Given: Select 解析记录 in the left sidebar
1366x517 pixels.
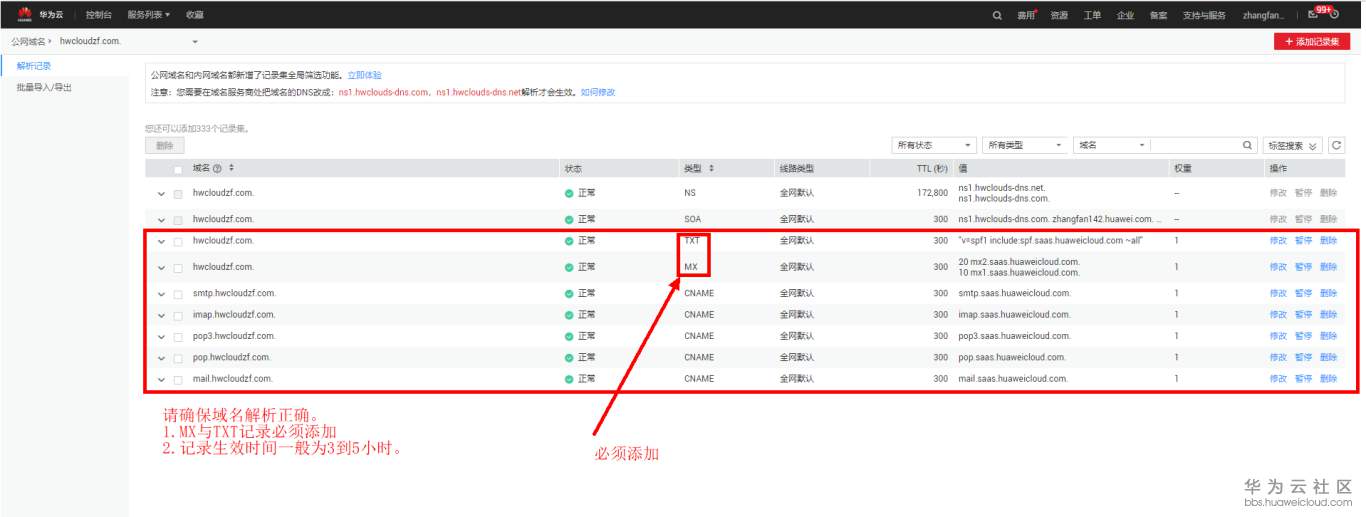Looking at the screenshot, I should click(33, 65).
